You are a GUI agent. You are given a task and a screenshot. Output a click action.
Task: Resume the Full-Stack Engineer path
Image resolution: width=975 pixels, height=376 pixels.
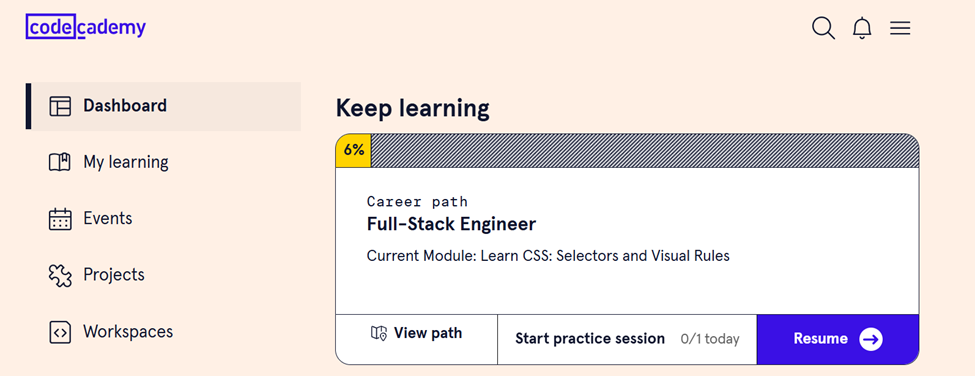(x=838, y=339)
